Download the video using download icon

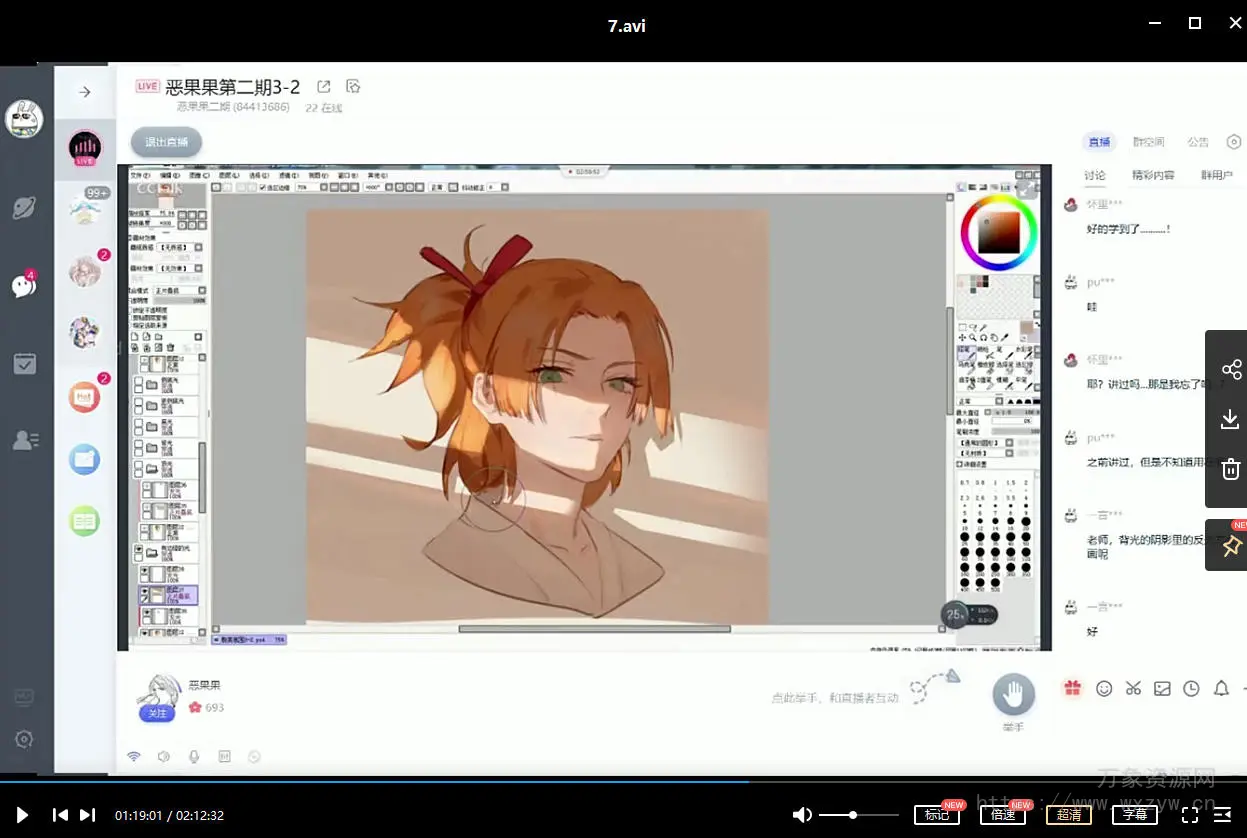pyautogui.click(x=1231, y=420)
